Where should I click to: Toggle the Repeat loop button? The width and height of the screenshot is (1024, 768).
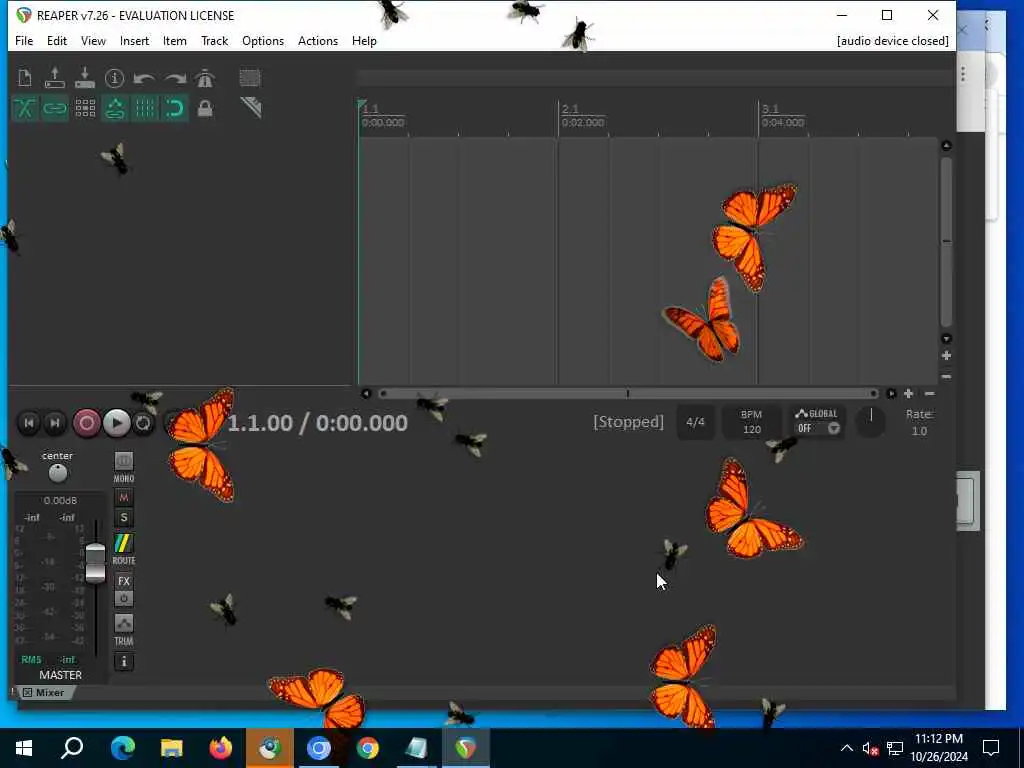[143, 423]
